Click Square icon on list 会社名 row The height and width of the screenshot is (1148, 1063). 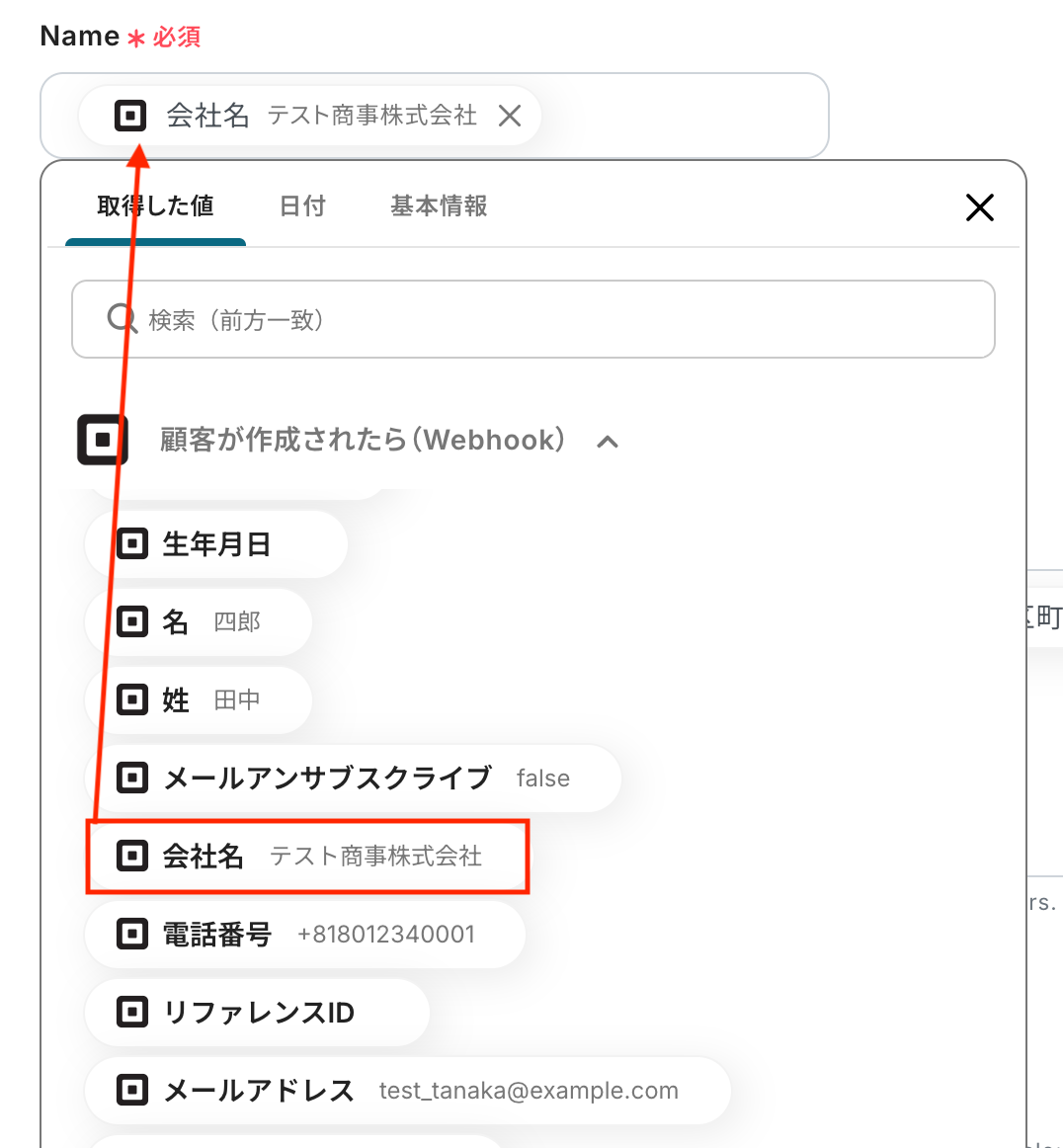coord(132,856)
